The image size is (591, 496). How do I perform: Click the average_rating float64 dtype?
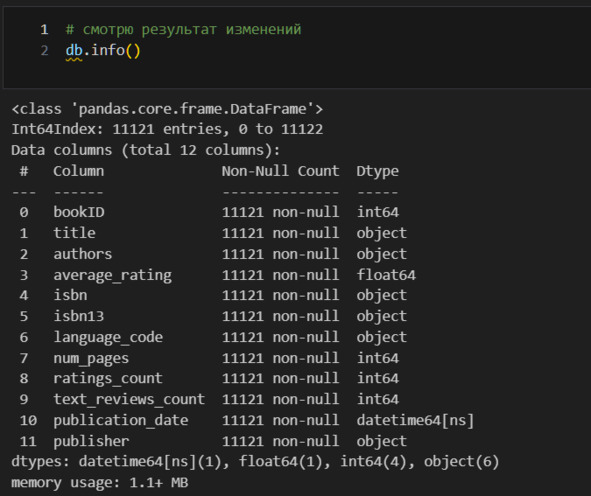point(386,275)
